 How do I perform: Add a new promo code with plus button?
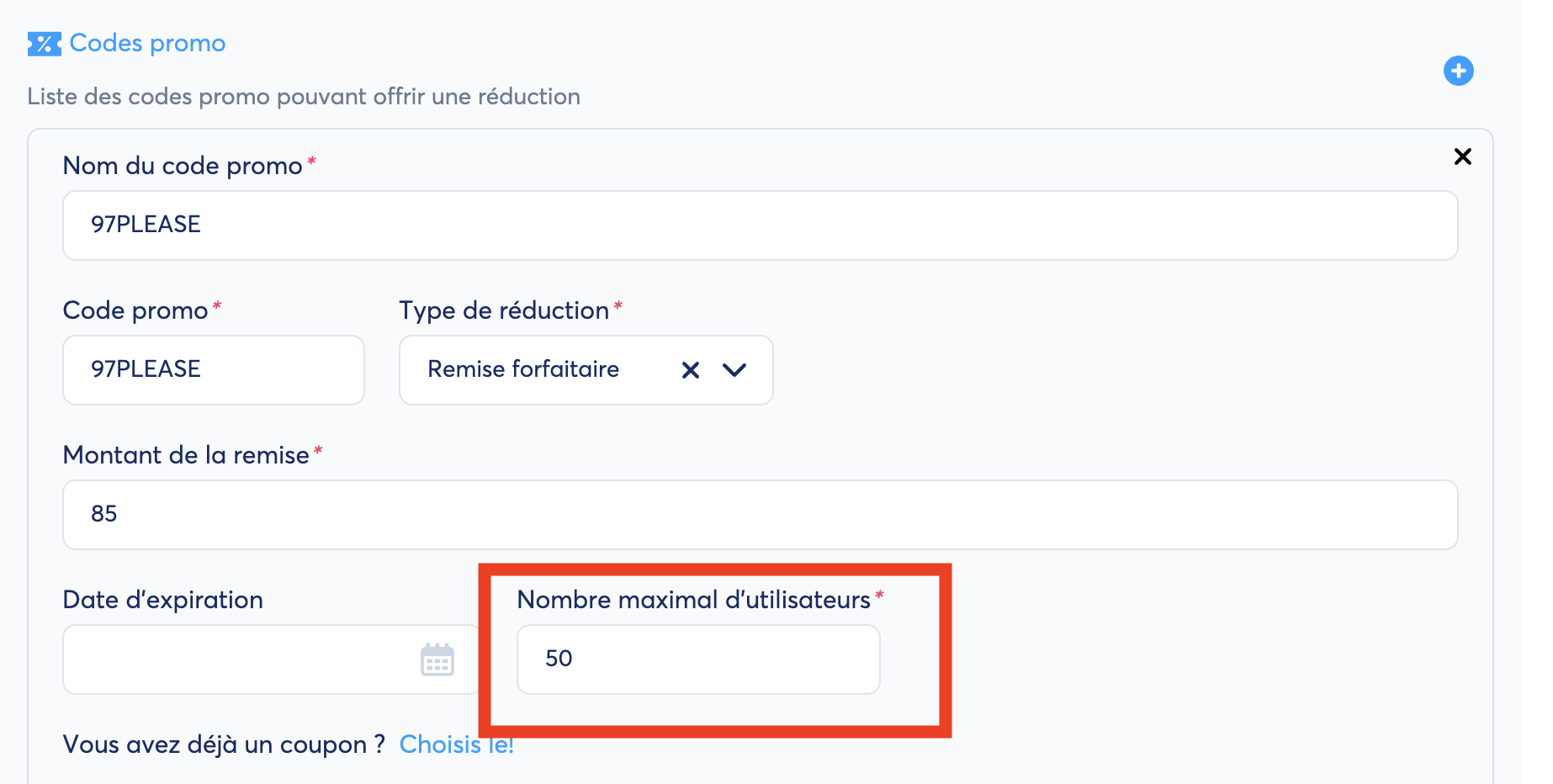[x=1458, y=71]
